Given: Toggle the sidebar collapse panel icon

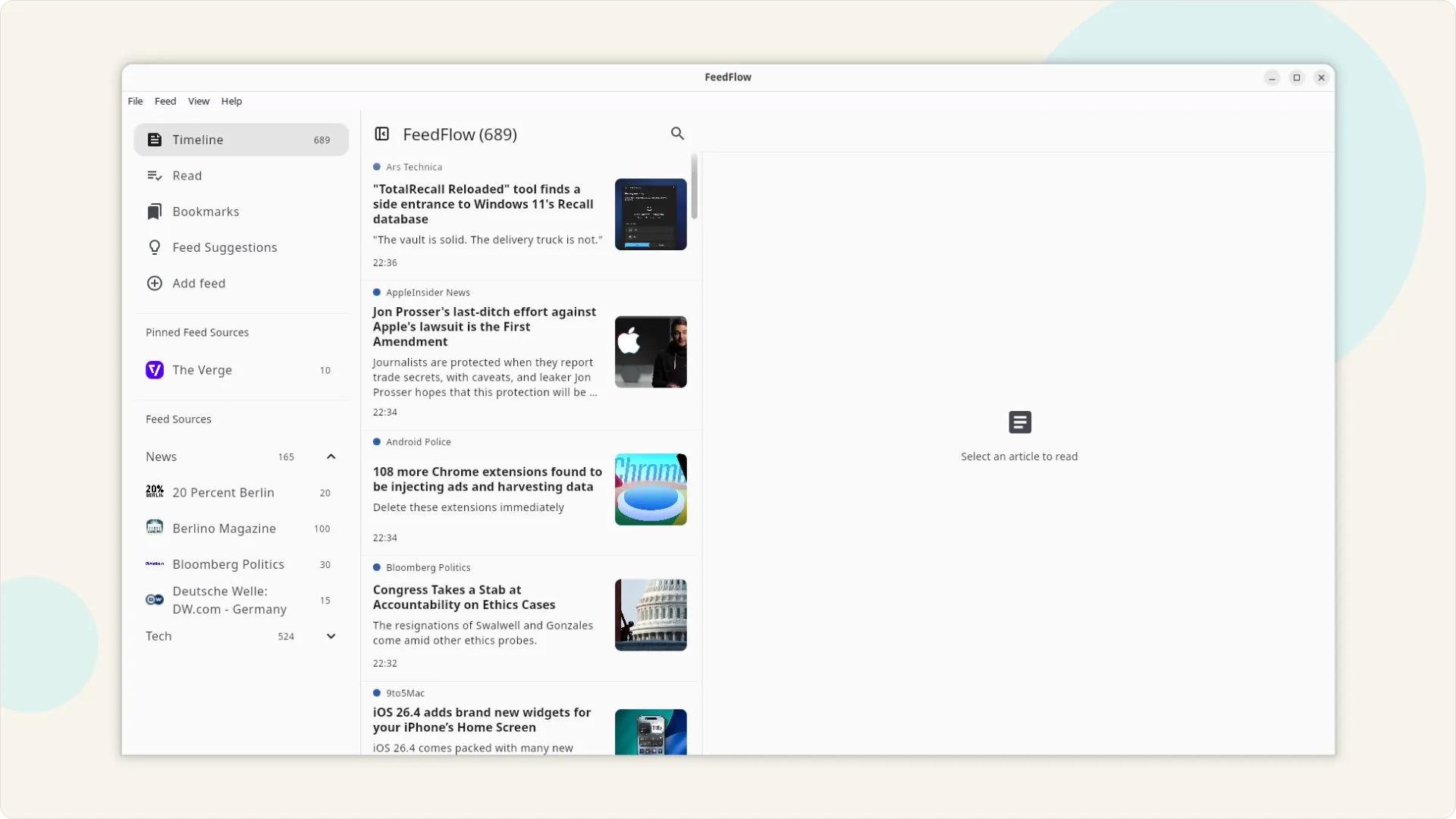Looking at the screenshot, I should (382, 134).
